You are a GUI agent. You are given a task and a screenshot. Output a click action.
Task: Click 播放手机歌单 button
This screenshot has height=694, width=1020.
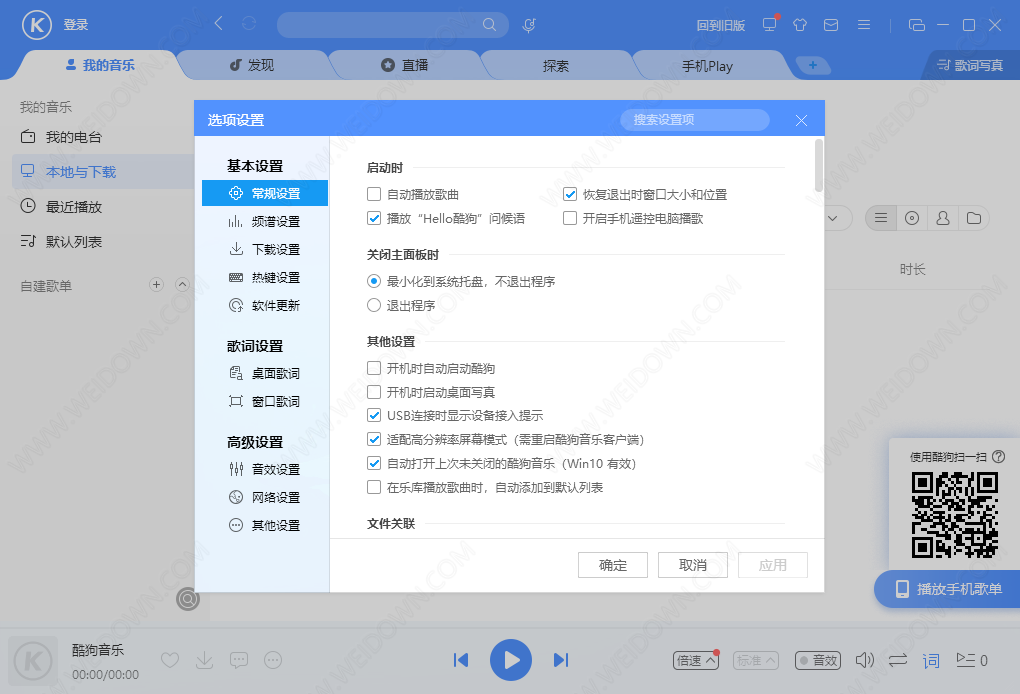(x=948, y=589)
